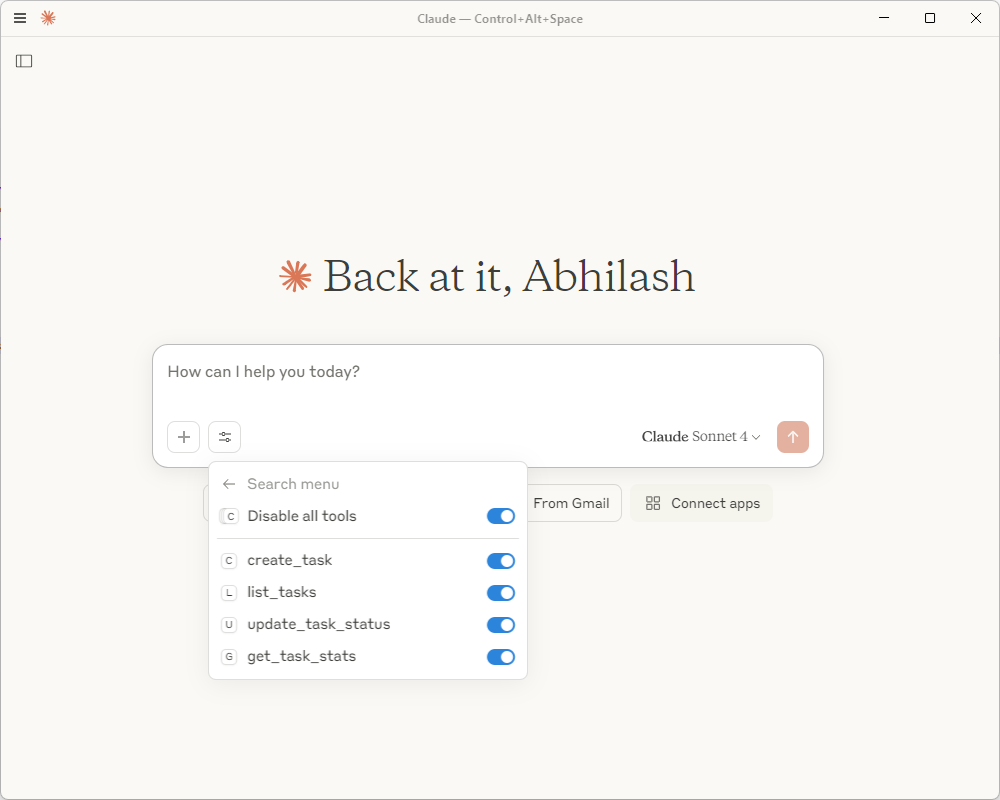Click the Claude logo in title bar
1000x800 pixels.
click(x=48, y=18)
